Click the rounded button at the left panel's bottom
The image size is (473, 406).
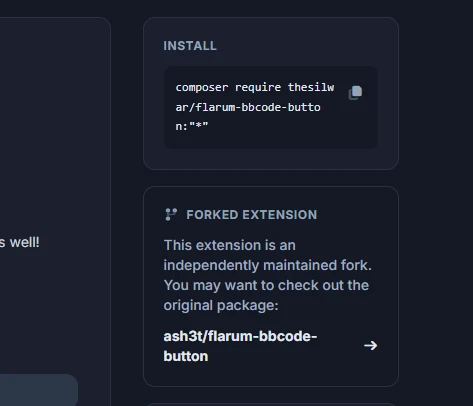[39, 390]
